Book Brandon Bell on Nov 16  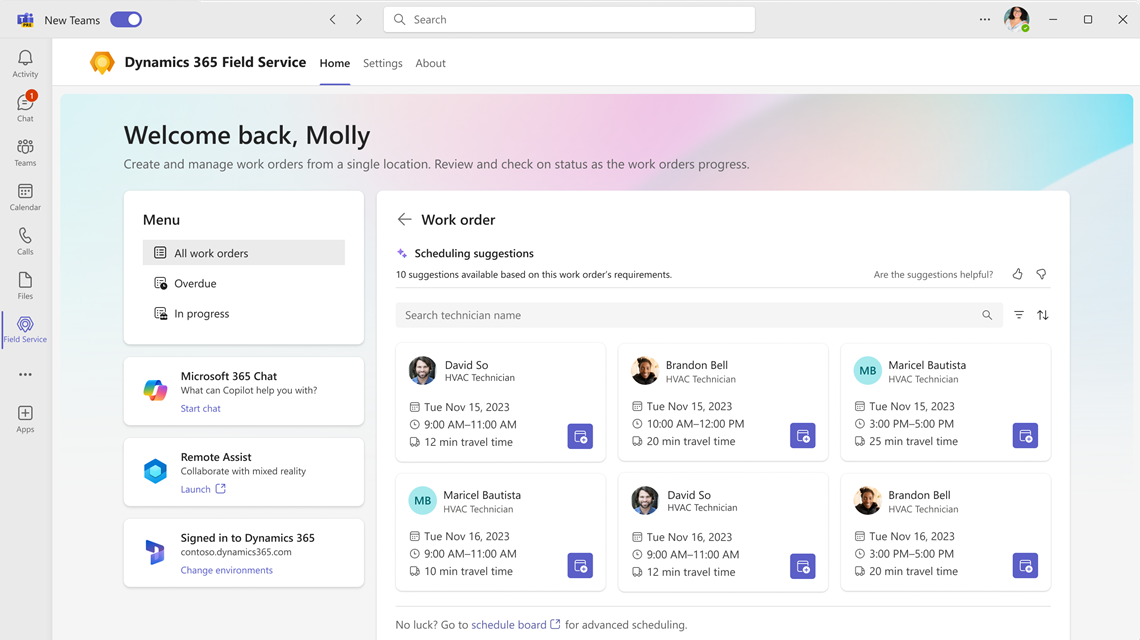click(1025, 565)
